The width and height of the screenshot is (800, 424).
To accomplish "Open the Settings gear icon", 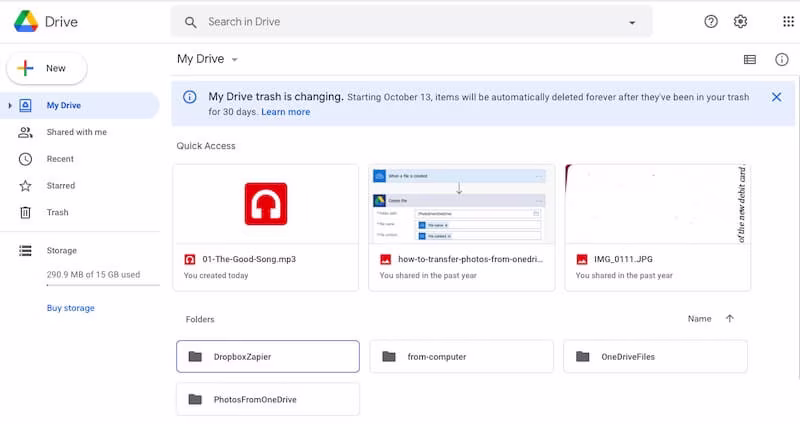I will pyautogui.click(x=740, y=21).
